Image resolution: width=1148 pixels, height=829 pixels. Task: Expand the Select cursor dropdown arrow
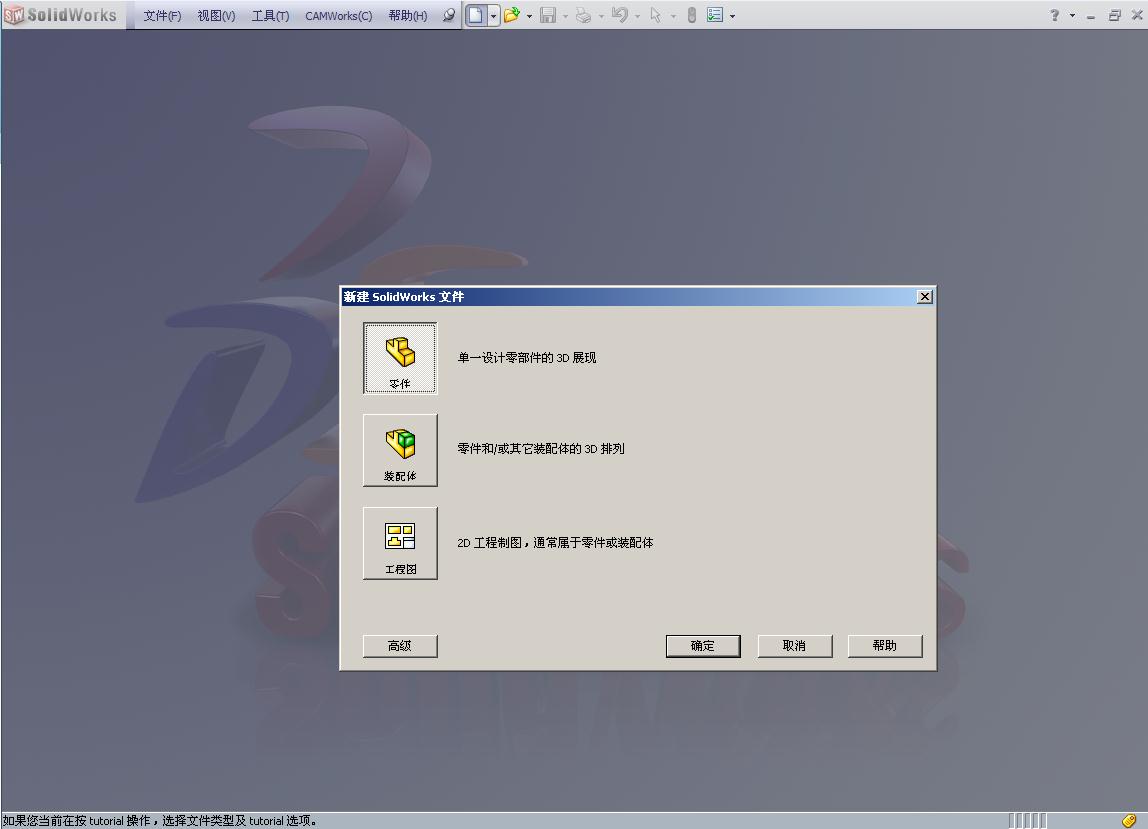tap(673, 15)
